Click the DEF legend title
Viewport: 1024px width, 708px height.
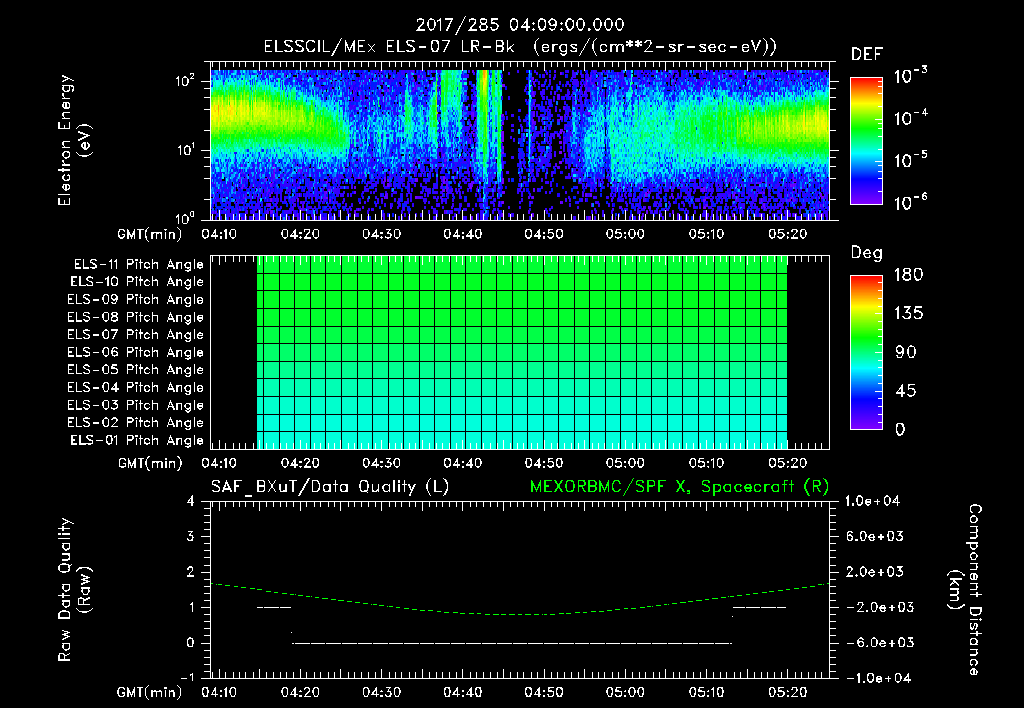click(x=867, y=54)
